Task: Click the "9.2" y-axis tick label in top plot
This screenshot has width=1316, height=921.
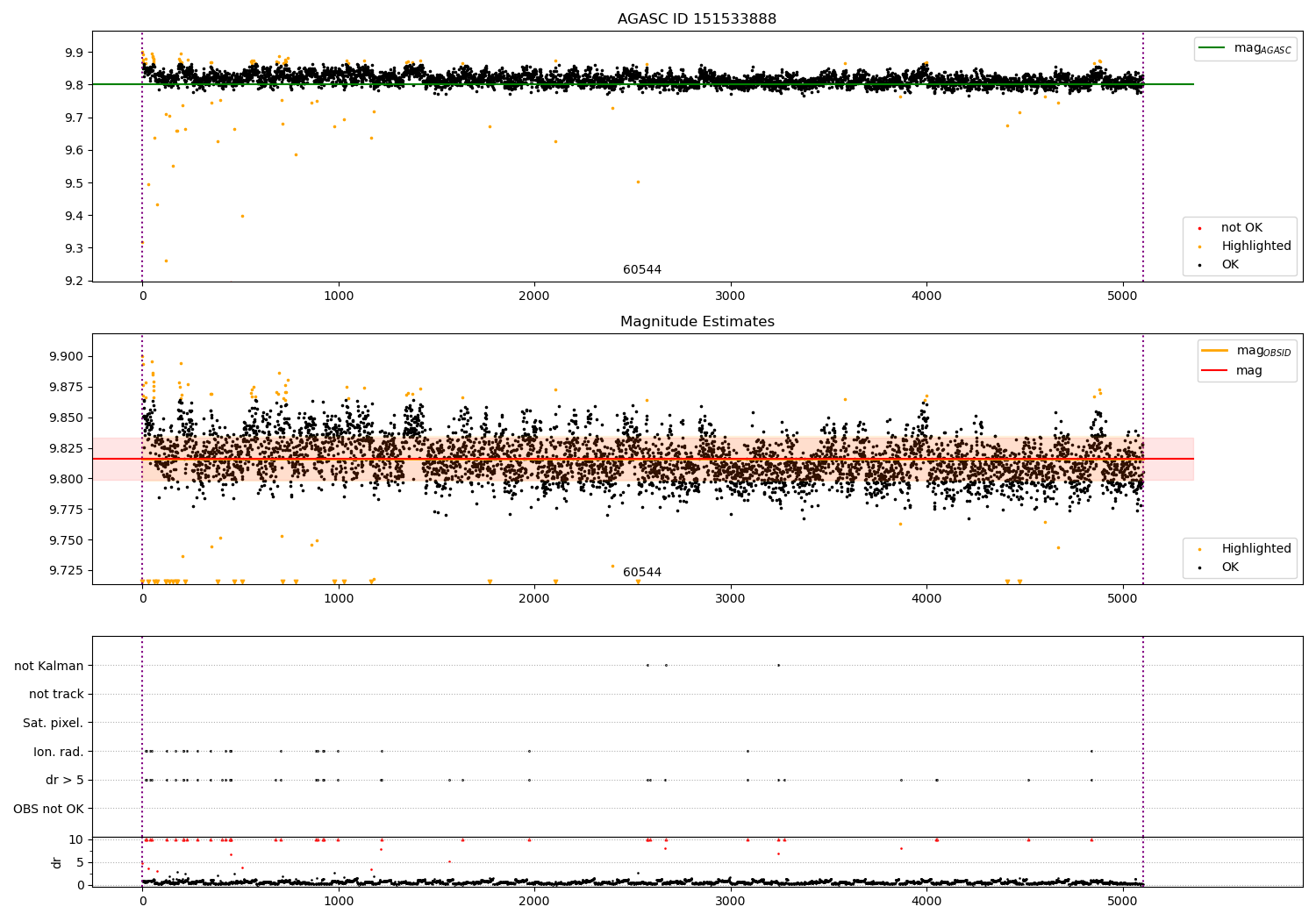Action: pyautogui.click(x=73, y=282)
